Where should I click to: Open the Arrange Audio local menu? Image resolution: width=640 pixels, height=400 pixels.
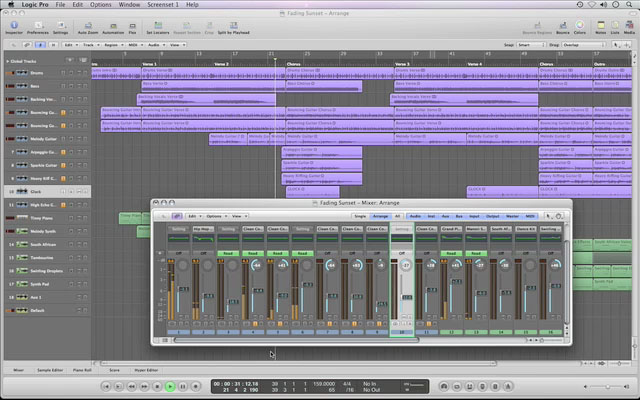(x=156, y=45)
